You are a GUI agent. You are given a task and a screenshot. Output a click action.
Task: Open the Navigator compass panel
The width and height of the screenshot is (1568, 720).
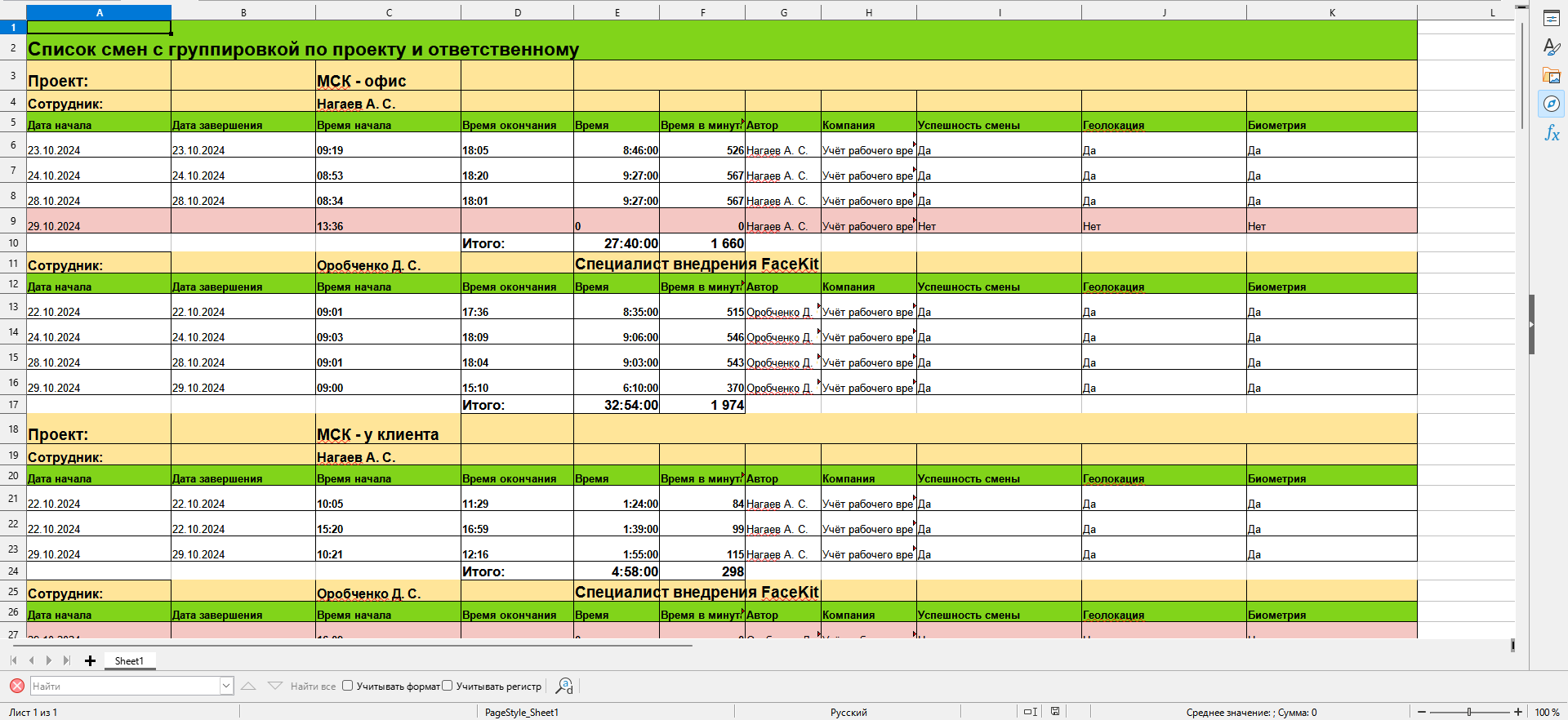(1552, 104)
